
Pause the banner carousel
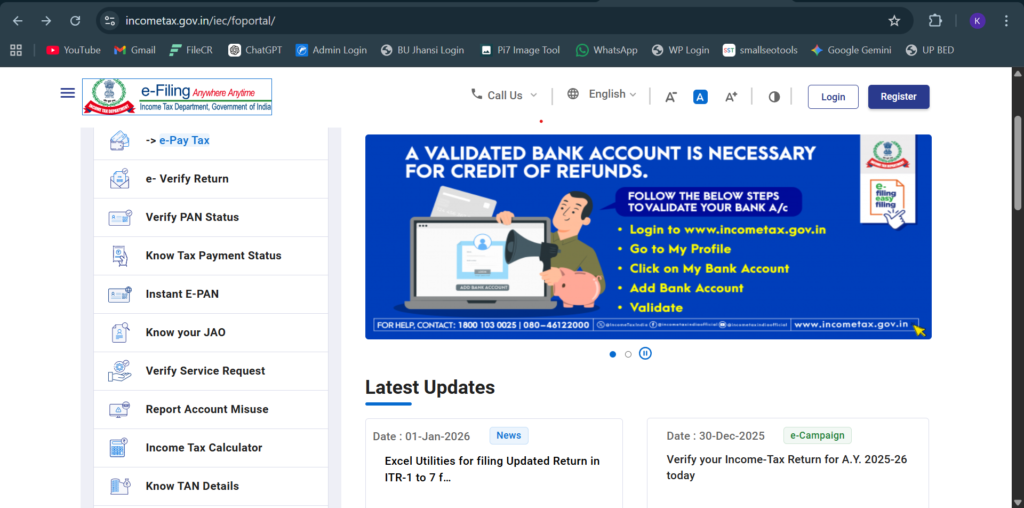[645, 354]
